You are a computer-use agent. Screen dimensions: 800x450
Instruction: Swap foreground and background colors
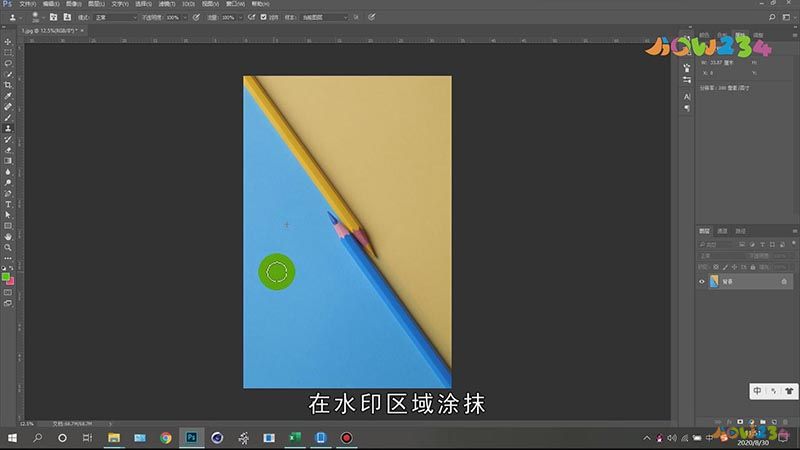pyautogui.click(x=12, y=269)
